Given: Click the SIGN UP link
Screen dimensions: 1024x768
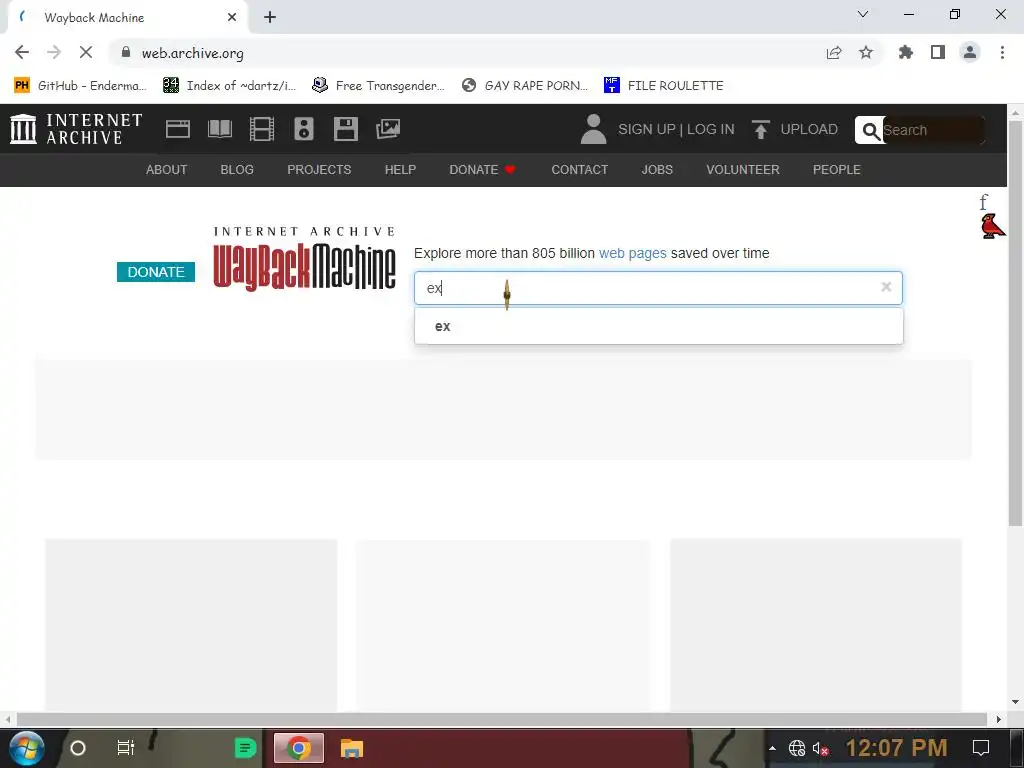Looking at the screenshot, I should [x=647, y=129].
